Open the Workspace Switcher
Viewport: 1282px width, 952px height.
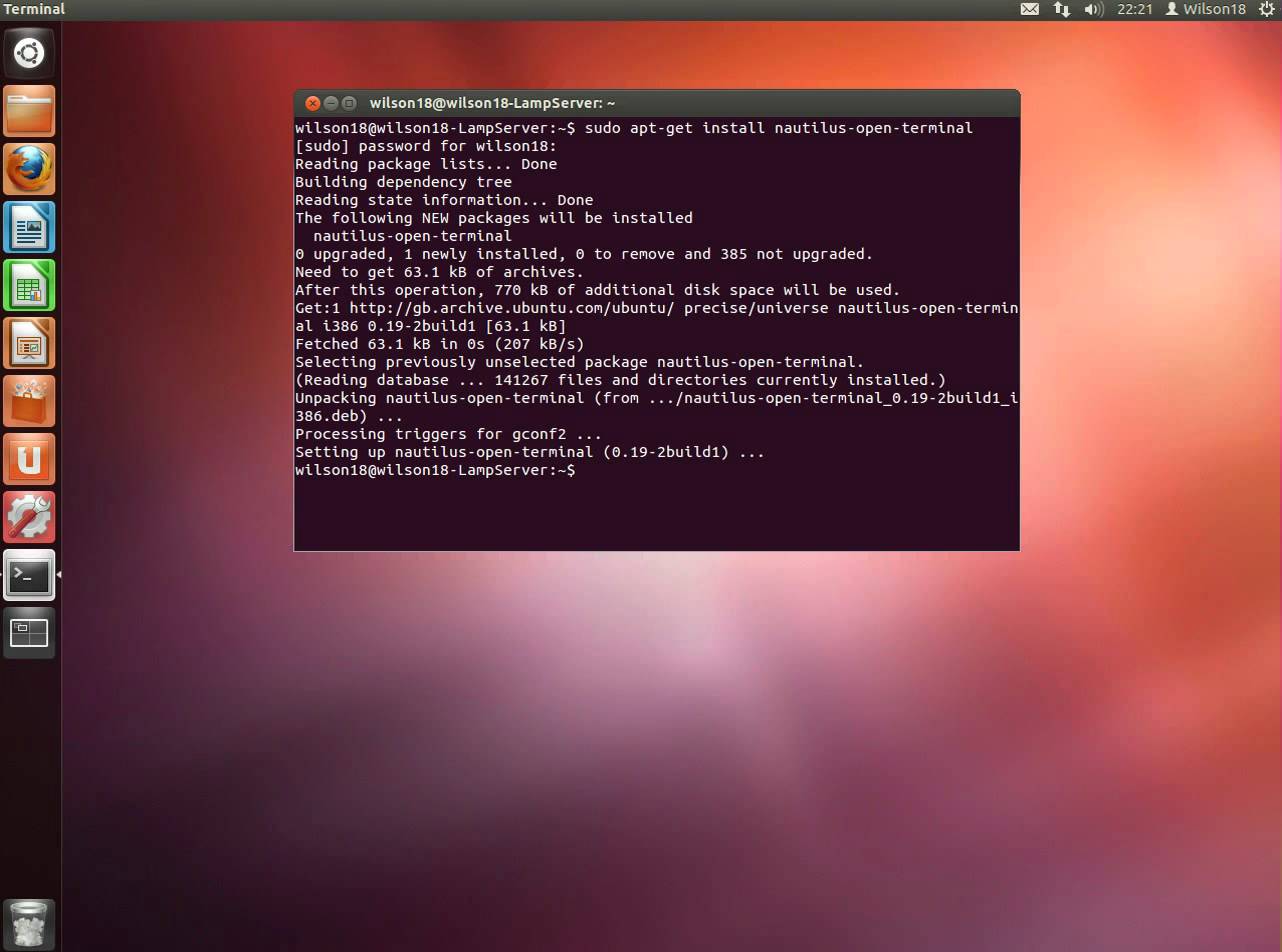pos(29,633)
